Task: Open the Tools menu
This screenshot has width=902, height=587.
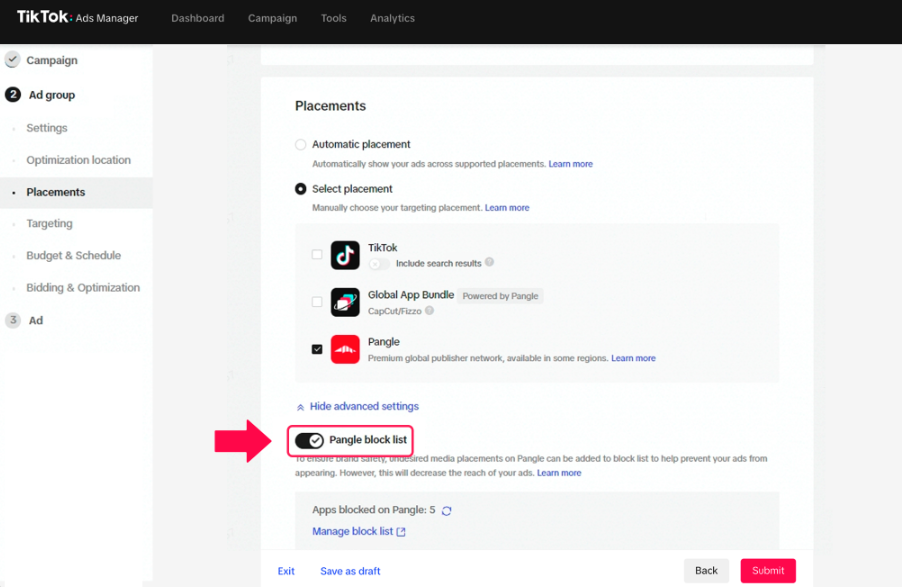Action: [x=334, y=18]
